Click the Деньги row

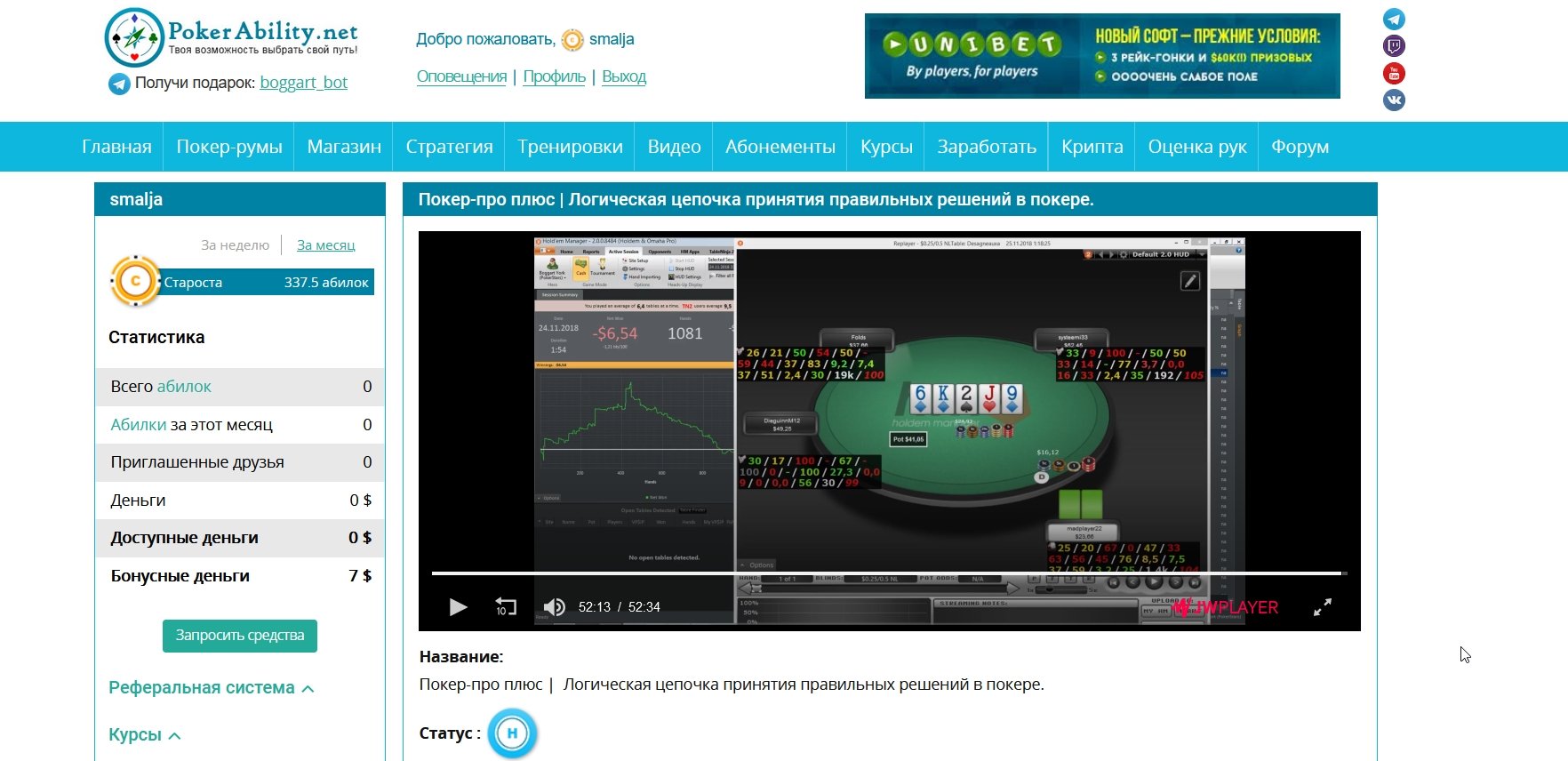(240, 501)
